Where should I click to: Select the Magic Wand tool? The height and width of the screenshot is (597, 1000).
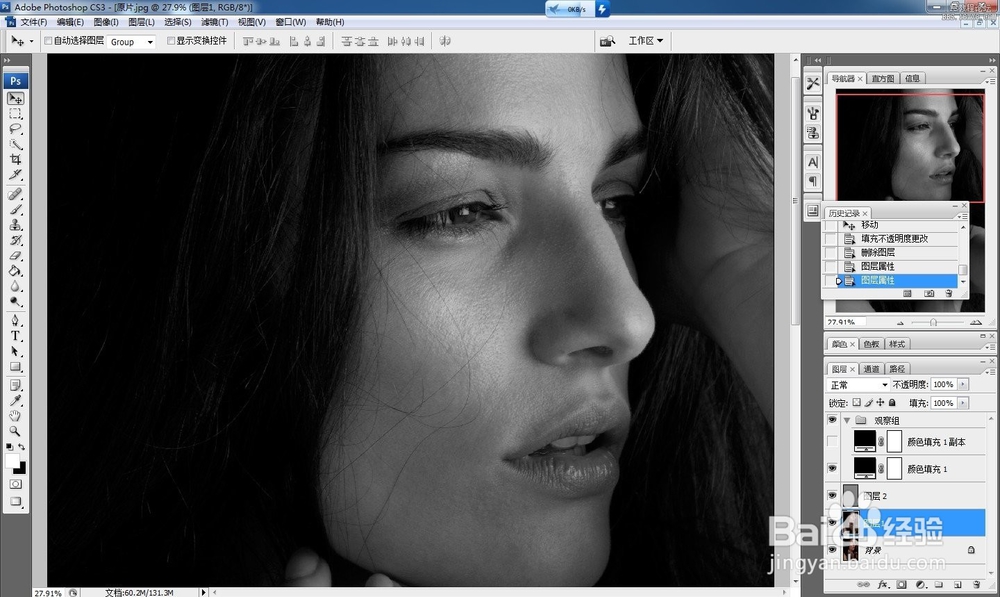click(15, 144)
